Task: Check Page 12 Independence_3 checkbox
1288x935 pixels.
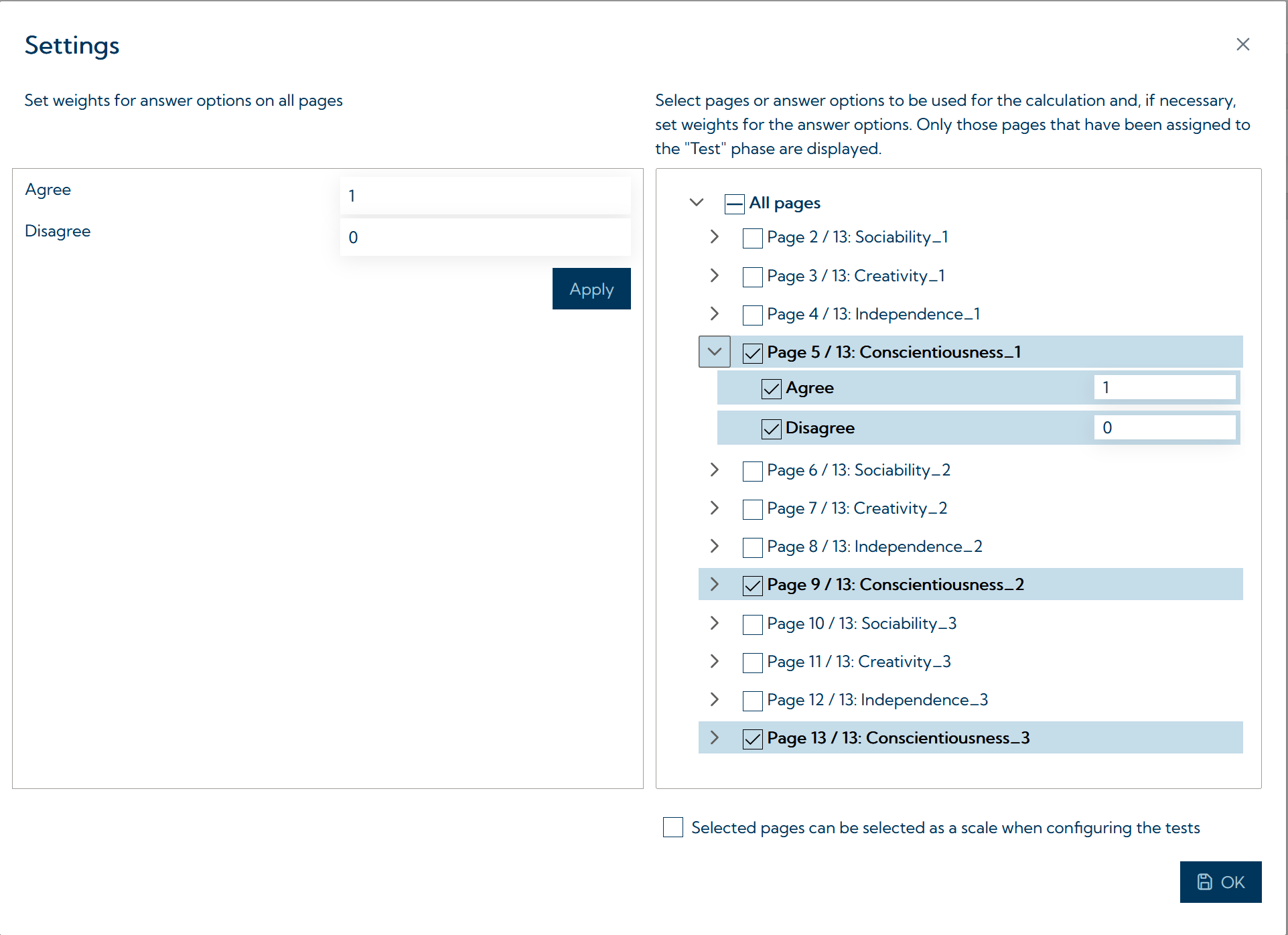Action: coord(752,701)
